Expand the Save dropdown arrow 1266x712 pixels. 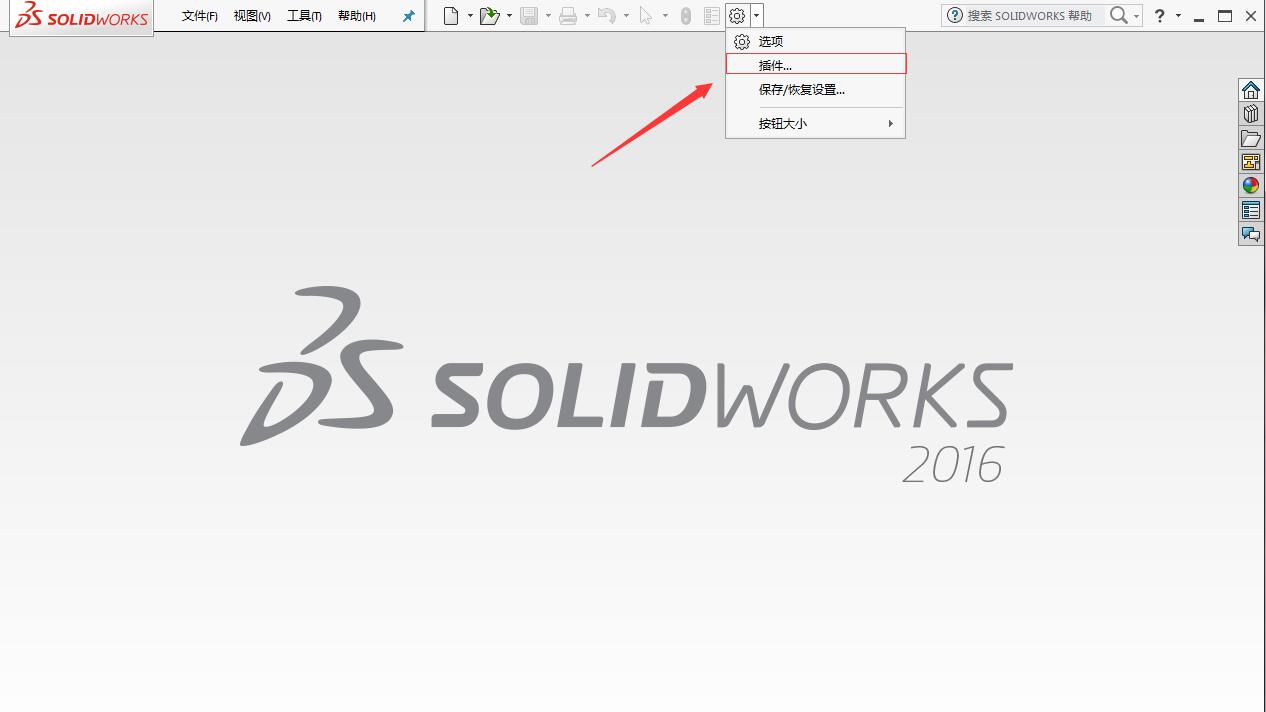[x=548, y=16]
